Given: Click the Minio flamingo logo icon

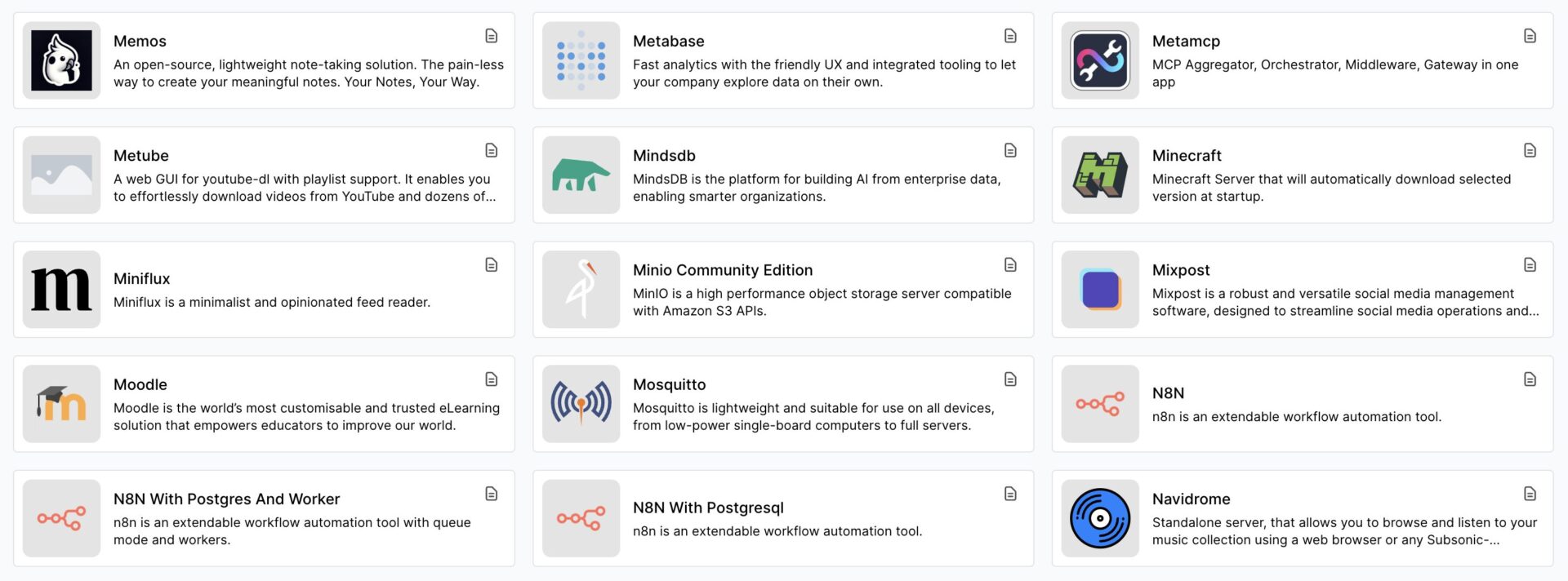Looking at the screenshot, I should click(581, 288).
